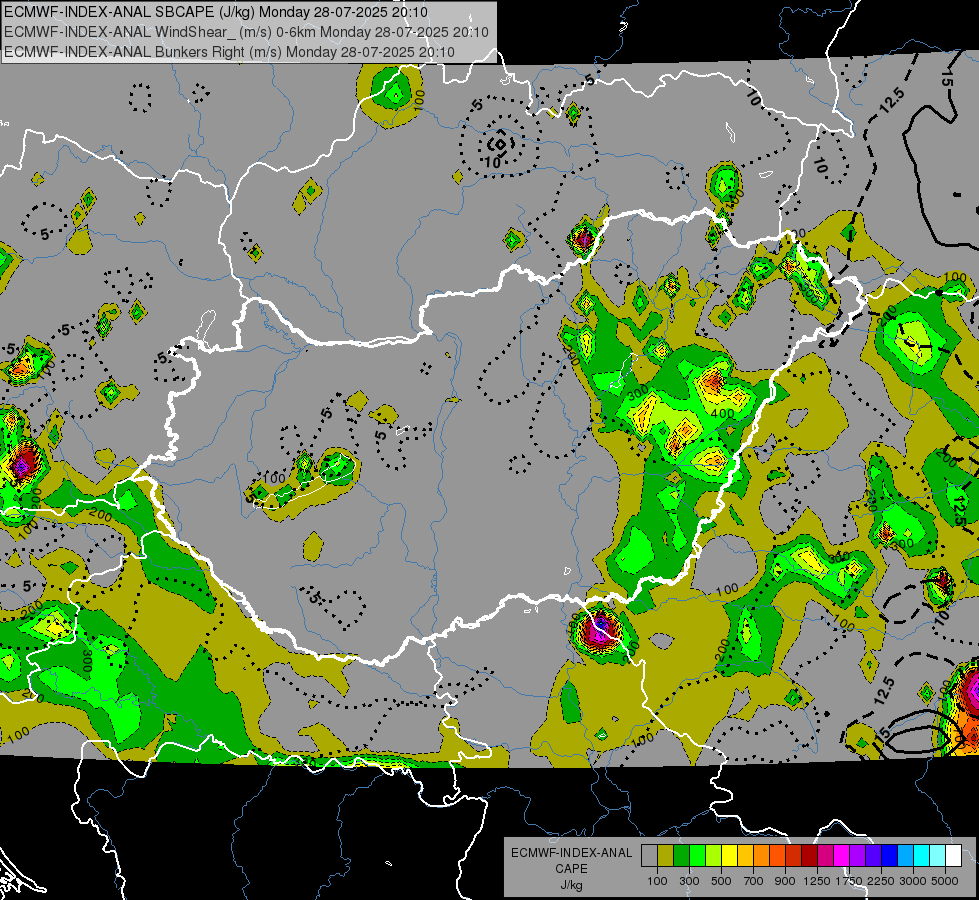Viewport: 979px width, 900px height.
Task: Select the olive legend swatch
Action: click(x=666, y=856)
